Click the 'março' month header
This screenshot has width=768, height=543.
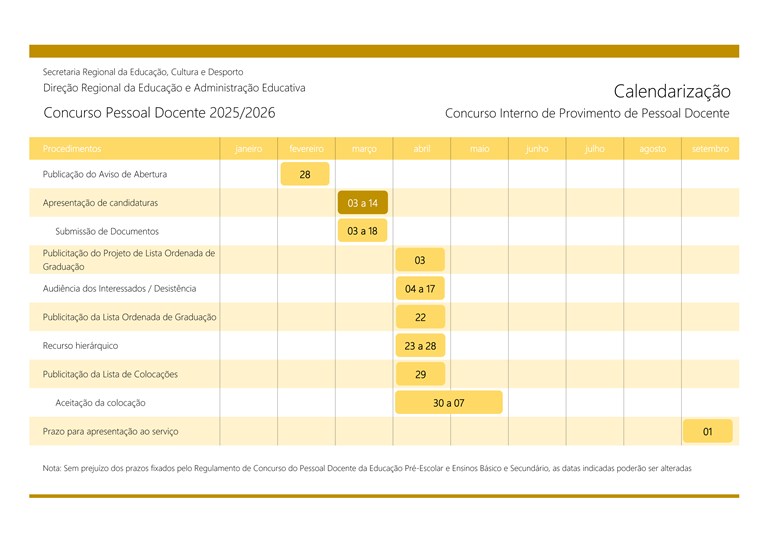tap(364, 149)
